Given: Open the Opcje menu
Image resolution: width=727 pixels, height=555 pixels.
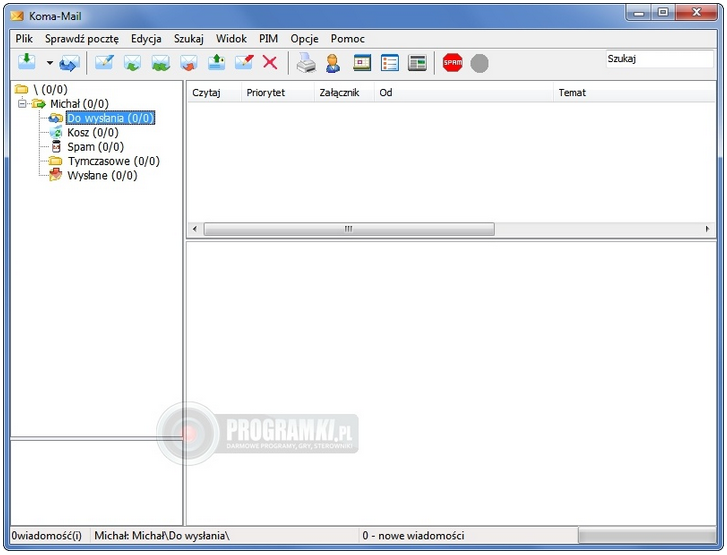Looking at the screenshot, I should pos(304,39).
